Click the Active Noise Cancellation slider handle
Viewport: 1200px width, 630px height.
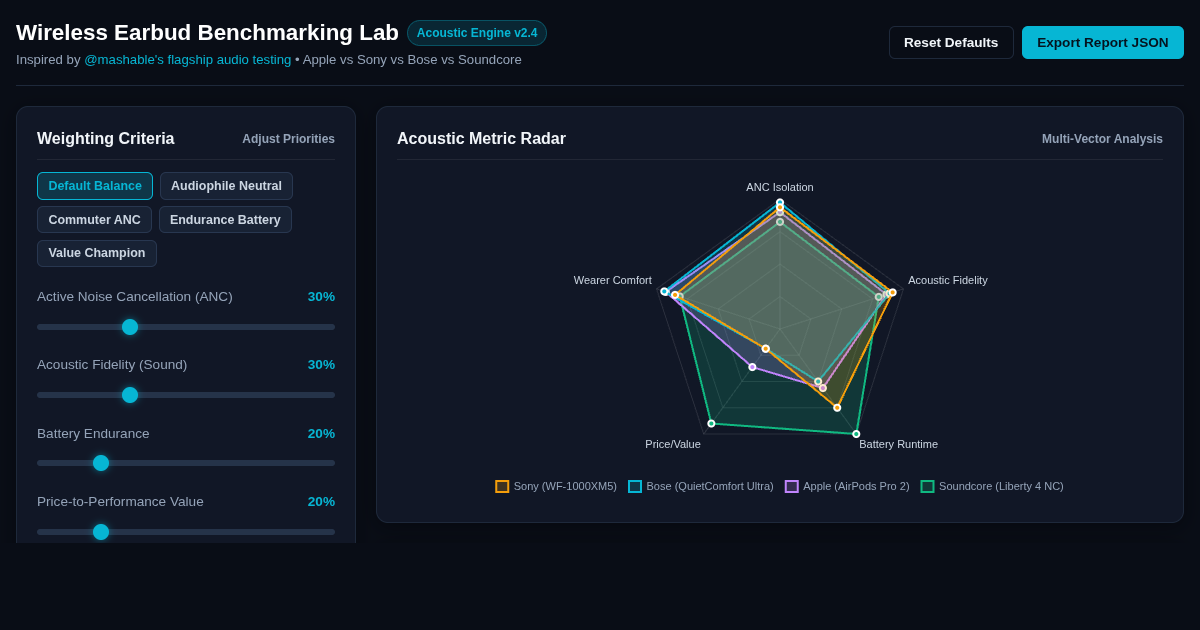click(130, 327)
